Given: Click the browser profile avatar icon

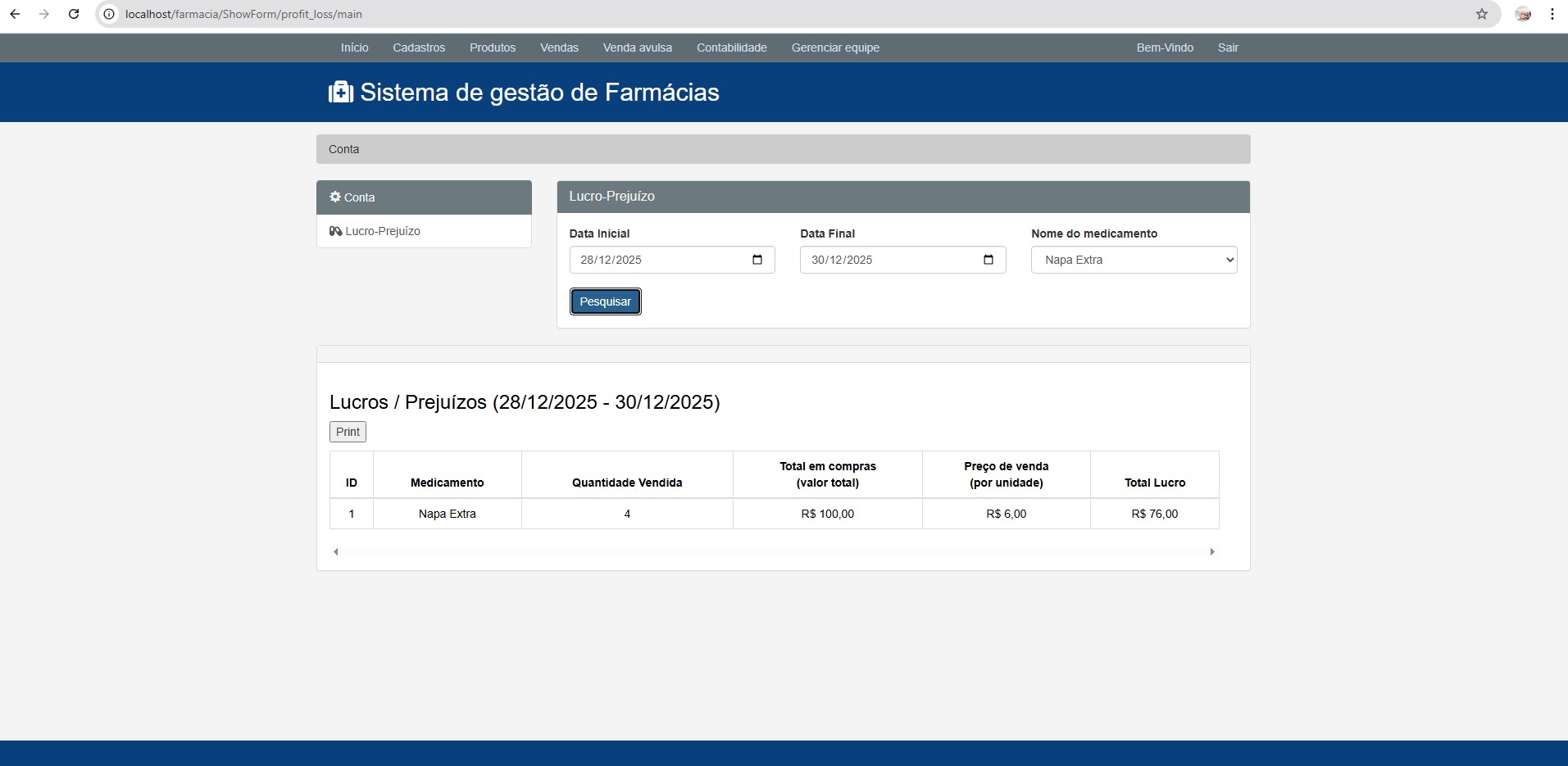Looking at the screenshot, I should pos(1524,14).
